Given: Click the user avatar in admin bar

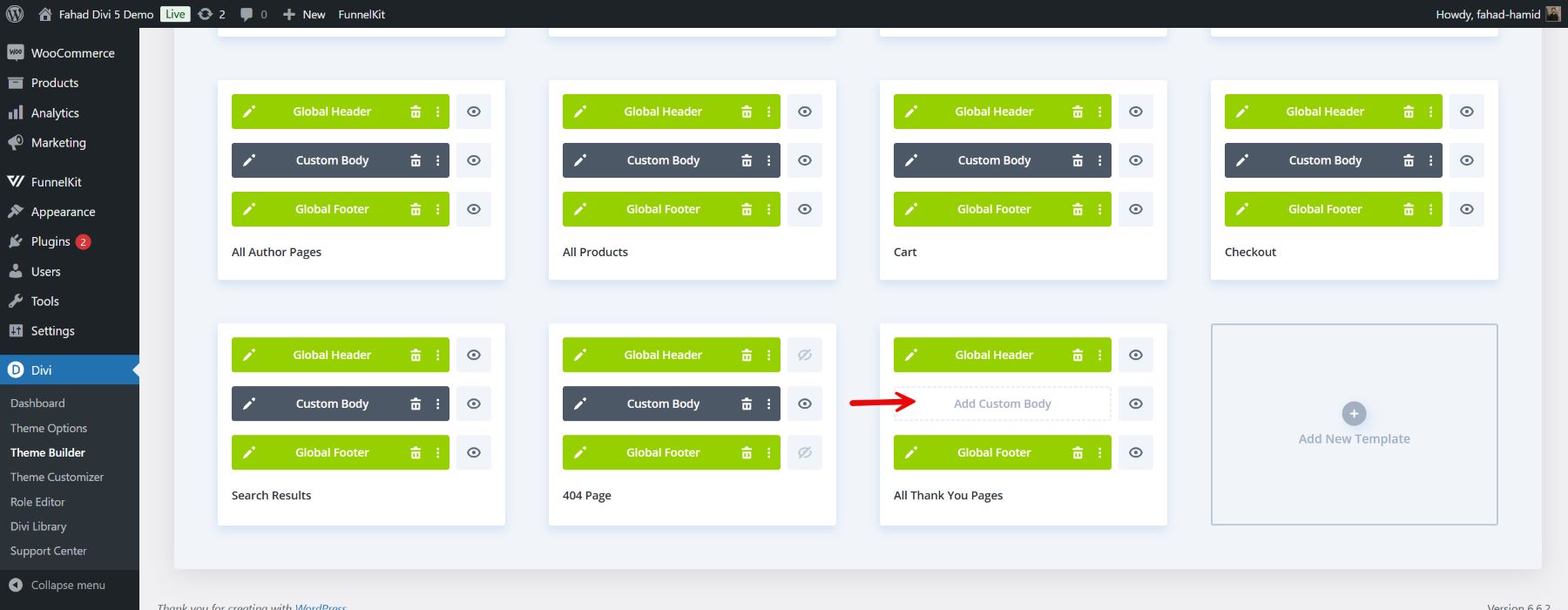Looking at the screenshot, I should point(1553,14).
